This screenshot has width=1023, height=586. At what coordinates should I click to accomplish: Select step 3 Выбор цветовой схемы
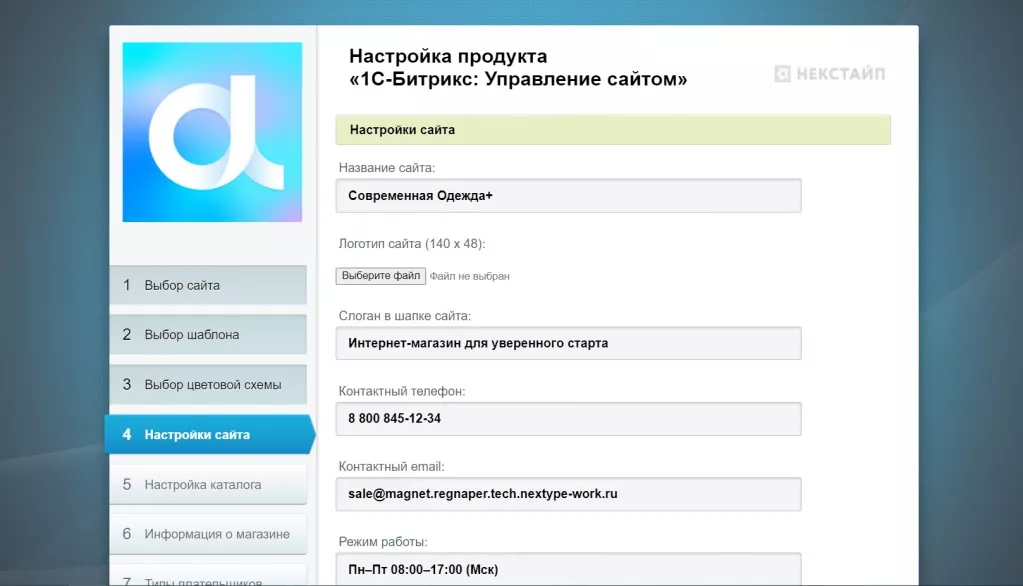tap(208, 384)
